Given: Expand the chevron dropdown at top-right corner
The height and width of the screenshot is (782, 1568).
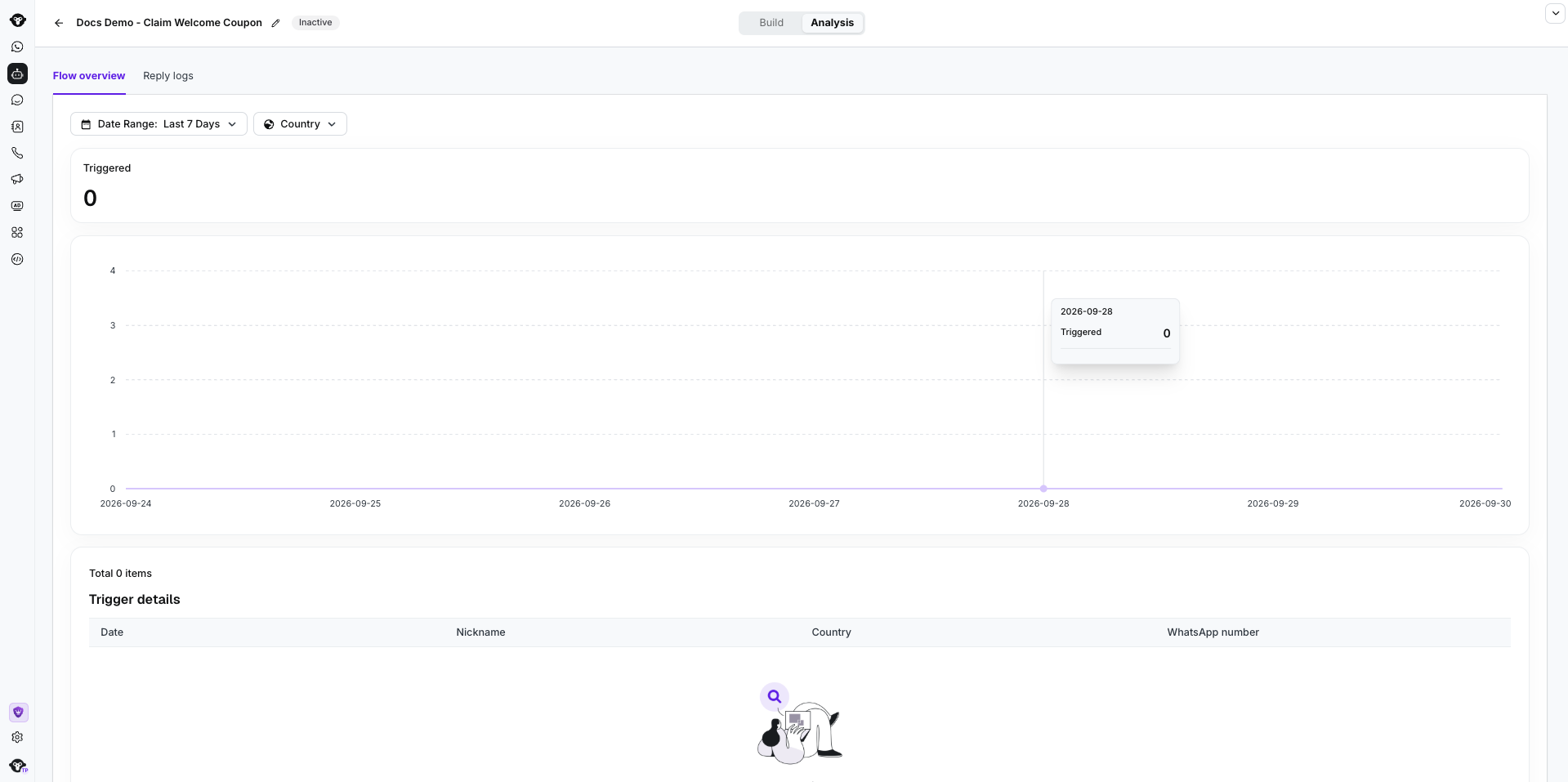Looking at the screenshot, I should (x=1555, y=13).
